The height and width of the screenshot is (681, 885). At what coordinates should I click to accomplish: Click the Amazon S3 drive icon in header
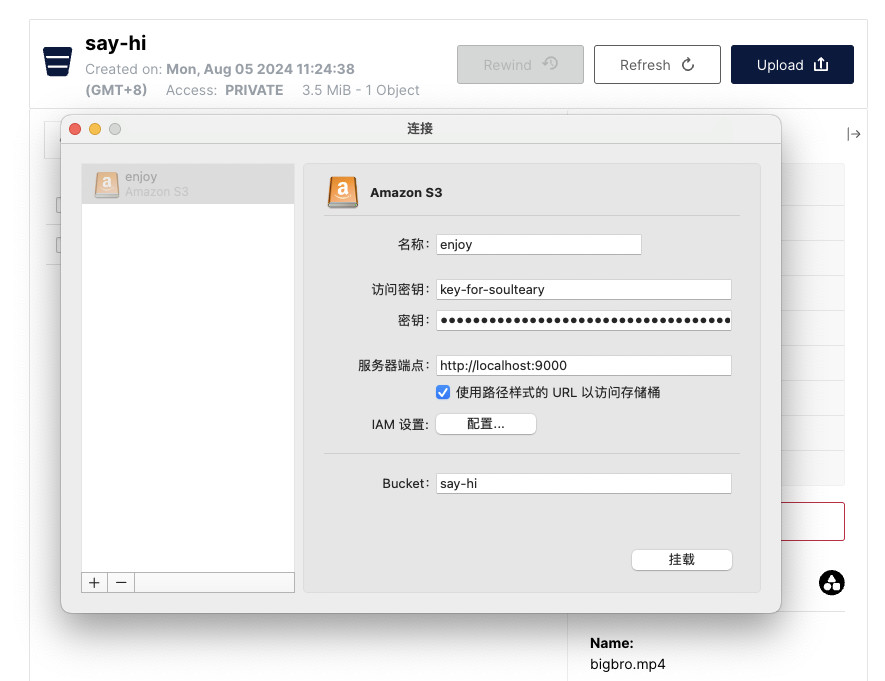pos(343,192)
